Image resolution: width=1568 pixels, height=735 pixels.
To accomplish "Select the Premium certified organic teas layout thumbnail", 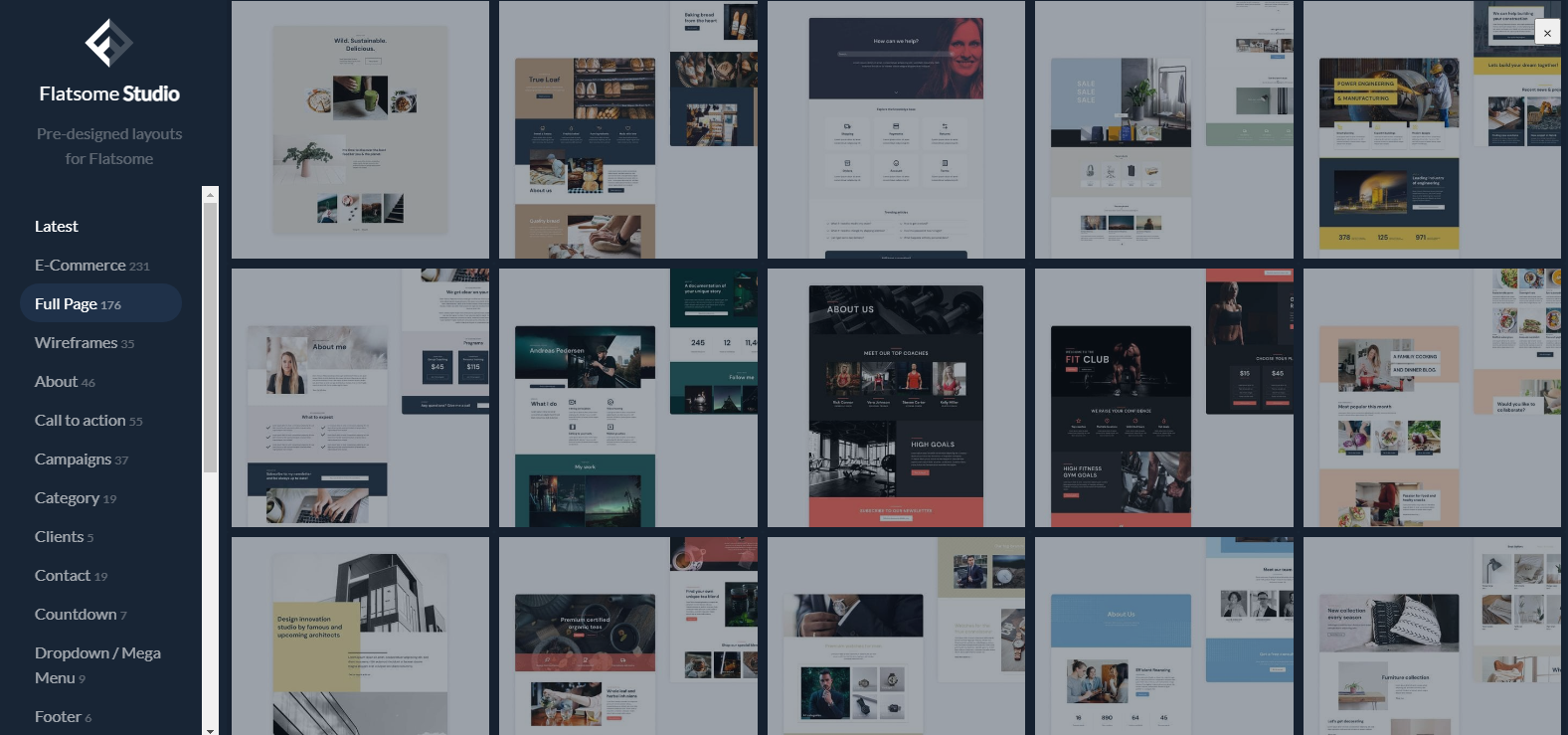I will pos(628,637).
